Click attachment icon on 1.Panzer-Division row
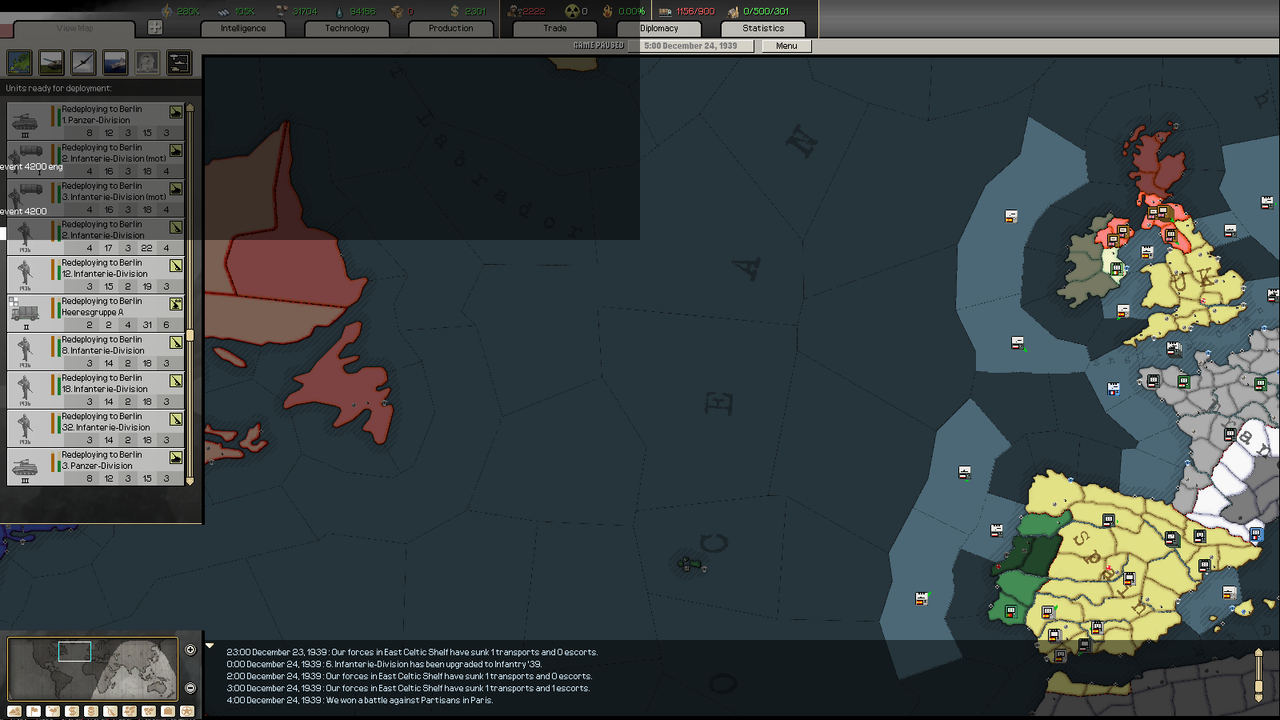Image resolution: width=1280 pixels, height=720 pixels. click(x=176, y=112)
